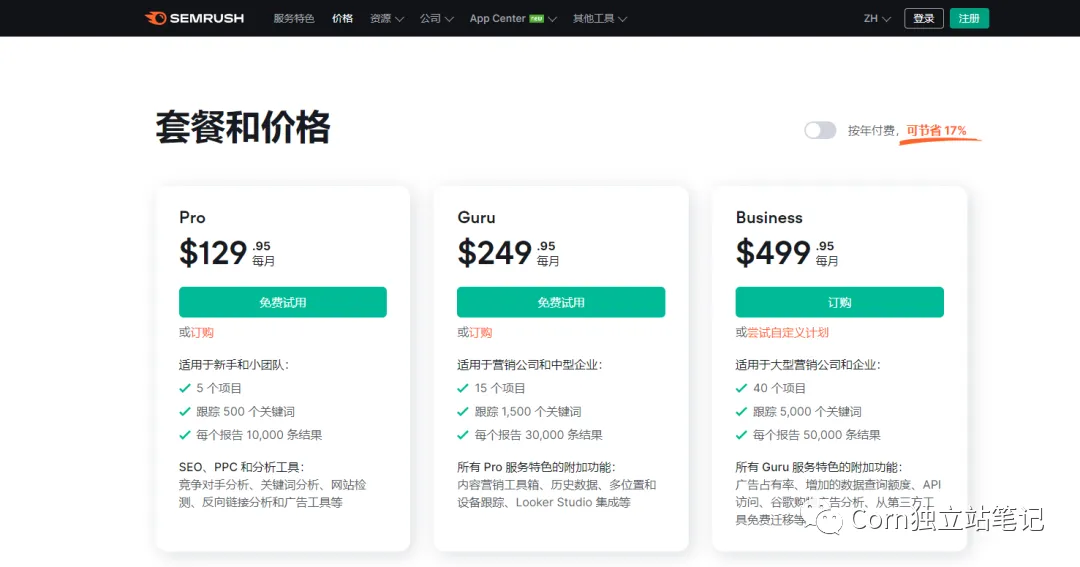Click checkmark beside 每个报告 50,000 条结果
The image size is (1080, 567).
tap(741, 435)
